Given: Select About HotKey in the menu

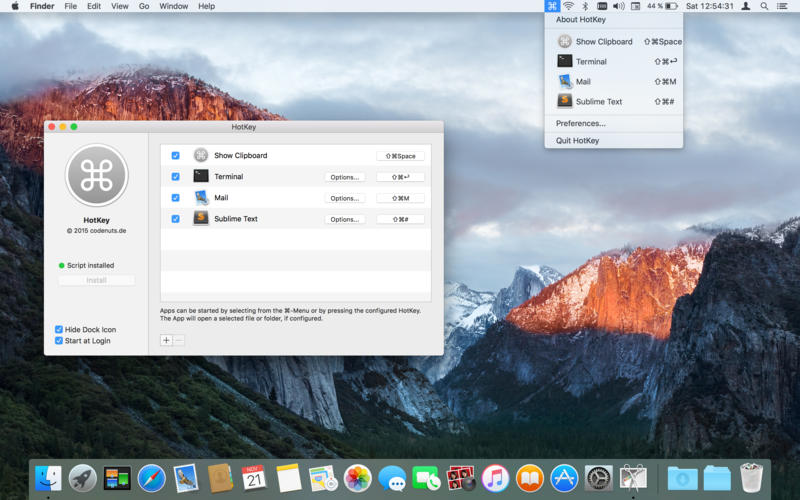Looking at the screenshot, I should (581, 20).
